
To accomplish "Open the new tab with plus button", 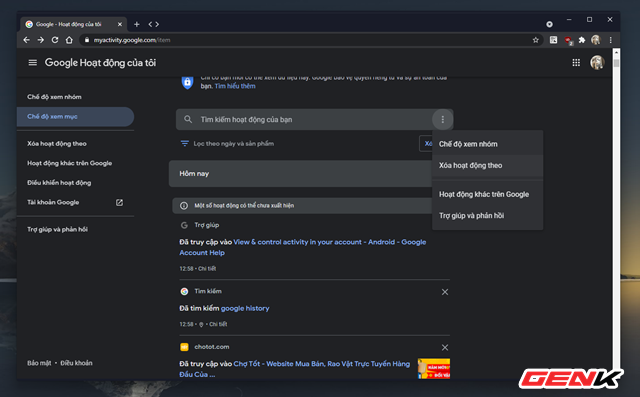I will point(137,24).
